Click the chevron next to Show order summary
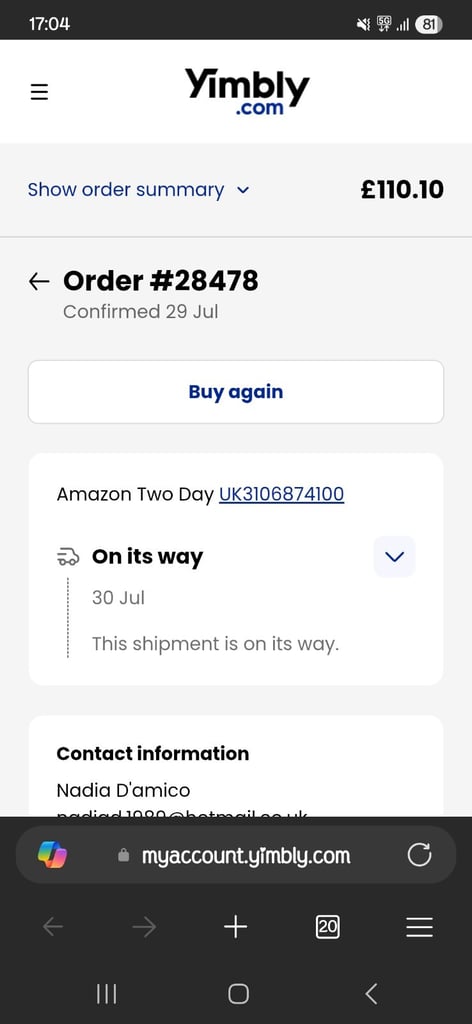The image size is (472, 1024). point(243,191)
